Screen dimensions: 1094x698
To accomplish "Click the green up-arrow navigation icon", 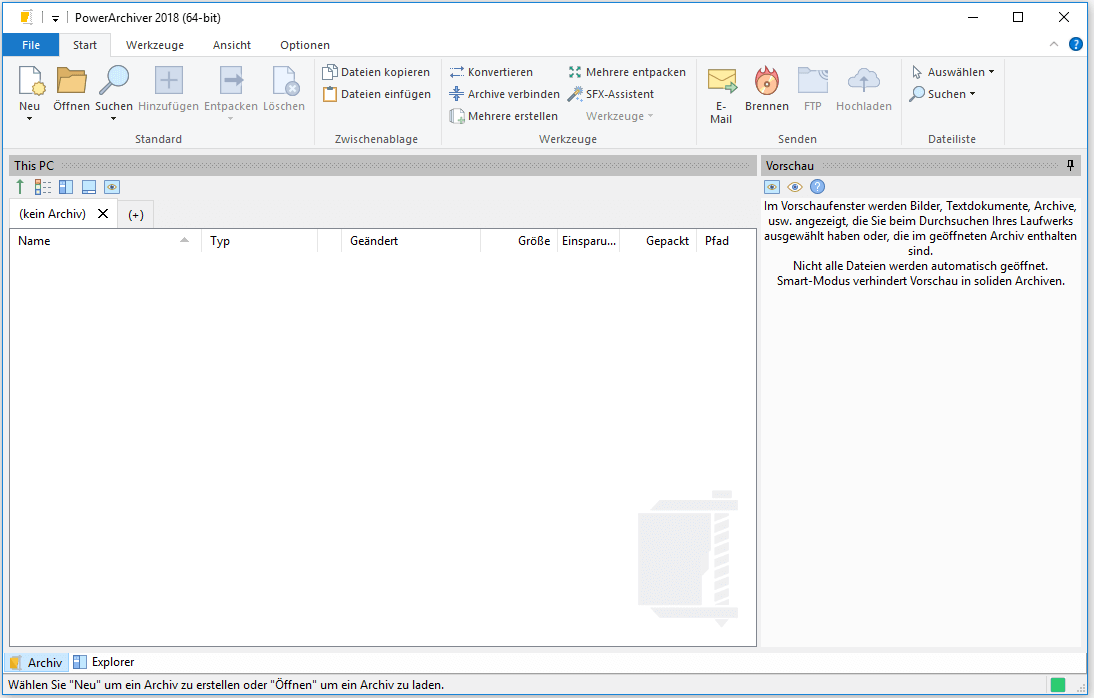I will tap(20, 187).
